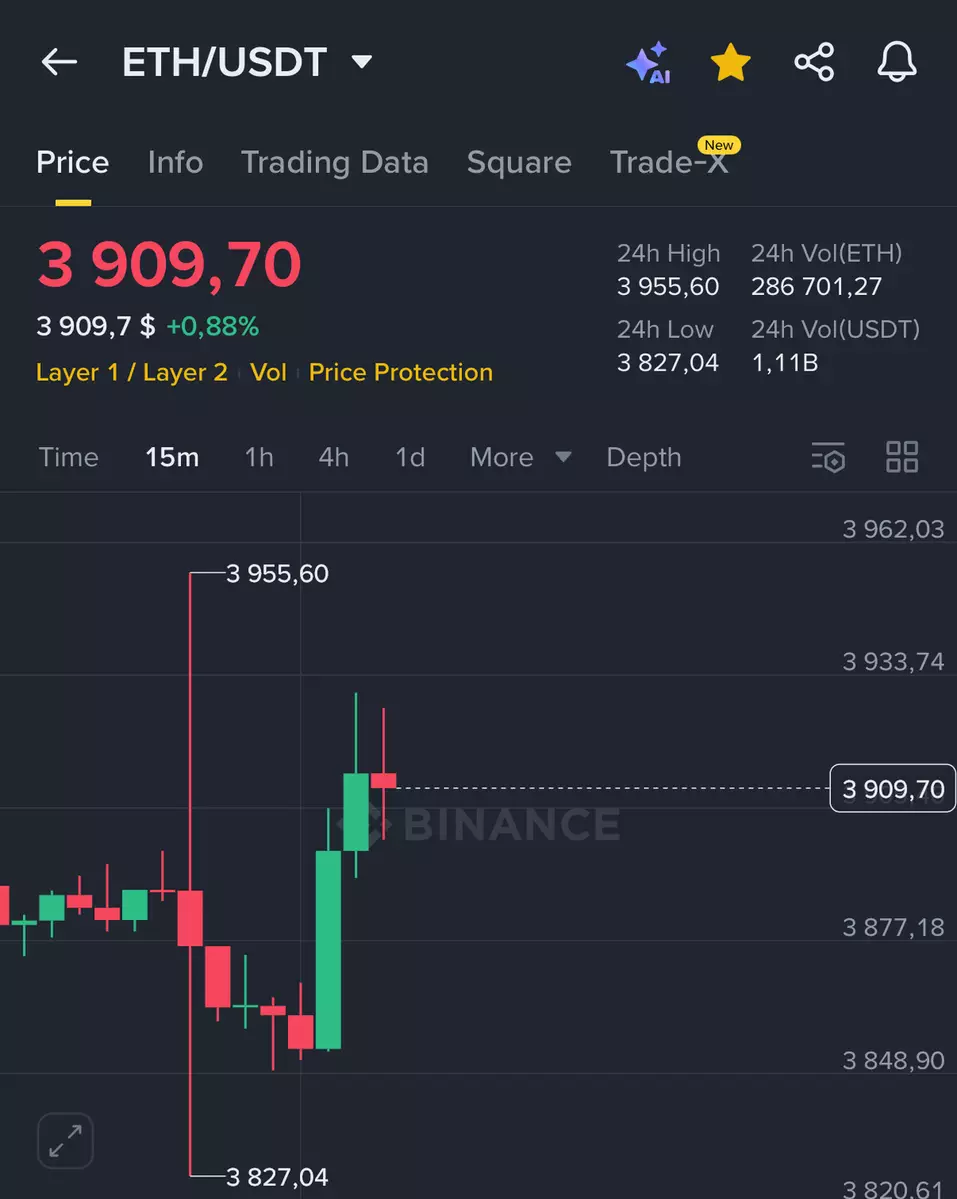Screen dimensions: 957x1199
Task: Select the 1h chart interval
Action: pos(259,458)
